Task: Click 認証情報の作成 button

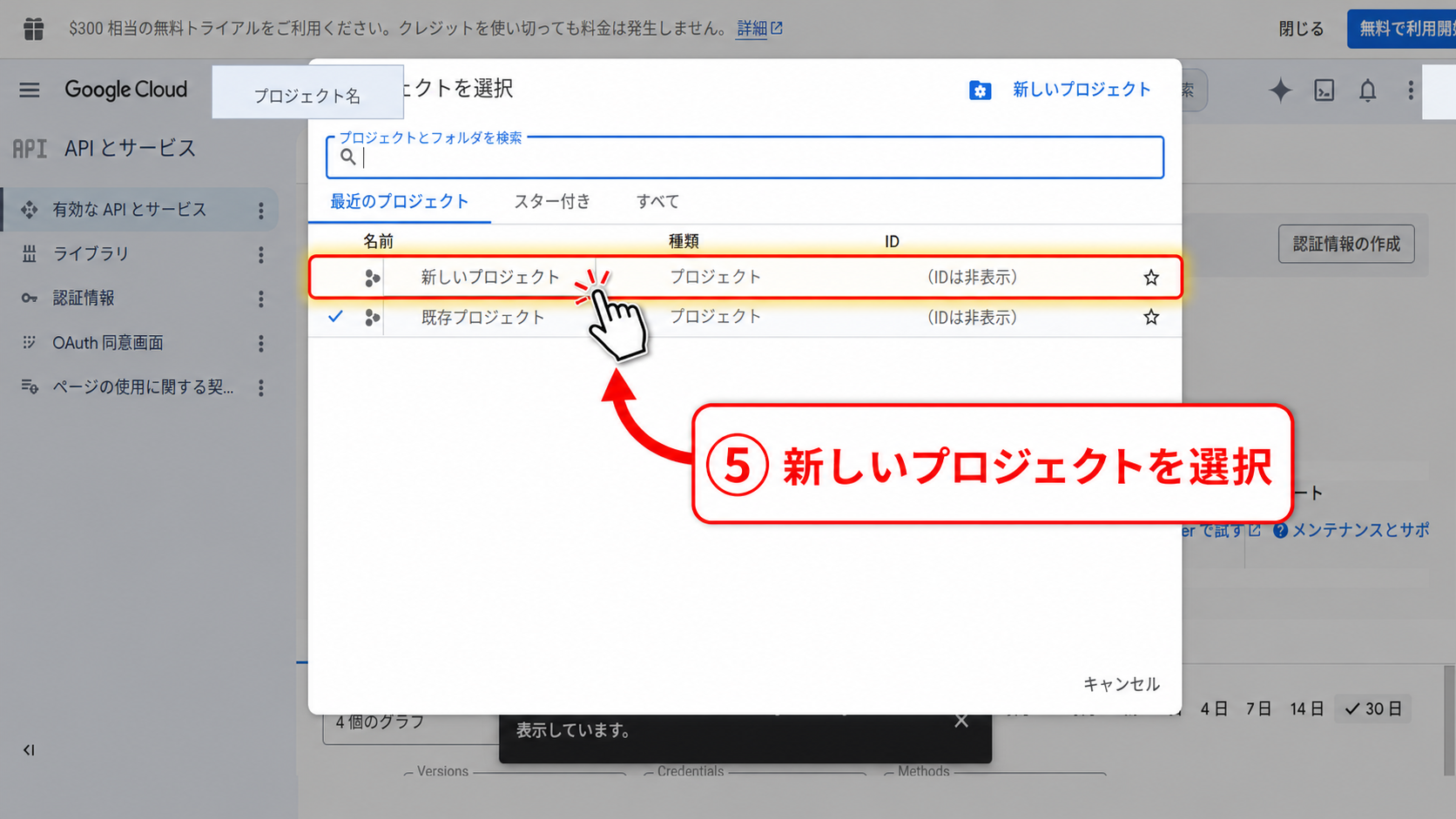Action: coord(1346,244)
